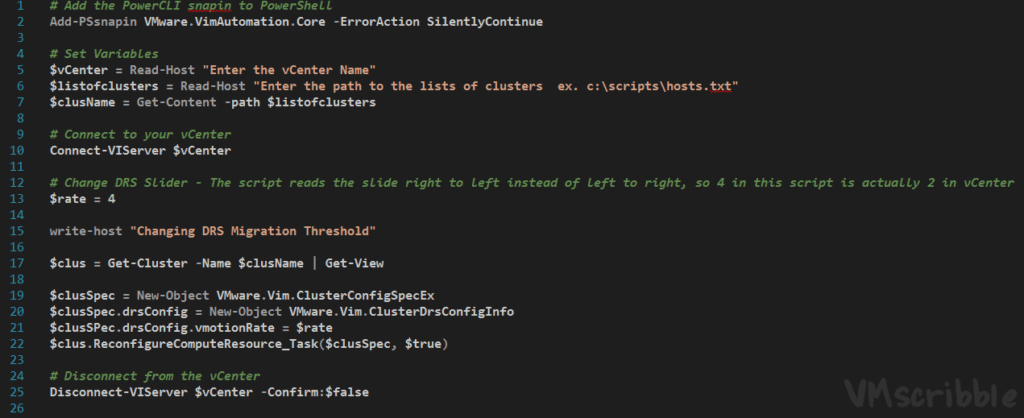Click line number 1 in the gutter
Screen dimensions: 1024x418
click(22, 5)
